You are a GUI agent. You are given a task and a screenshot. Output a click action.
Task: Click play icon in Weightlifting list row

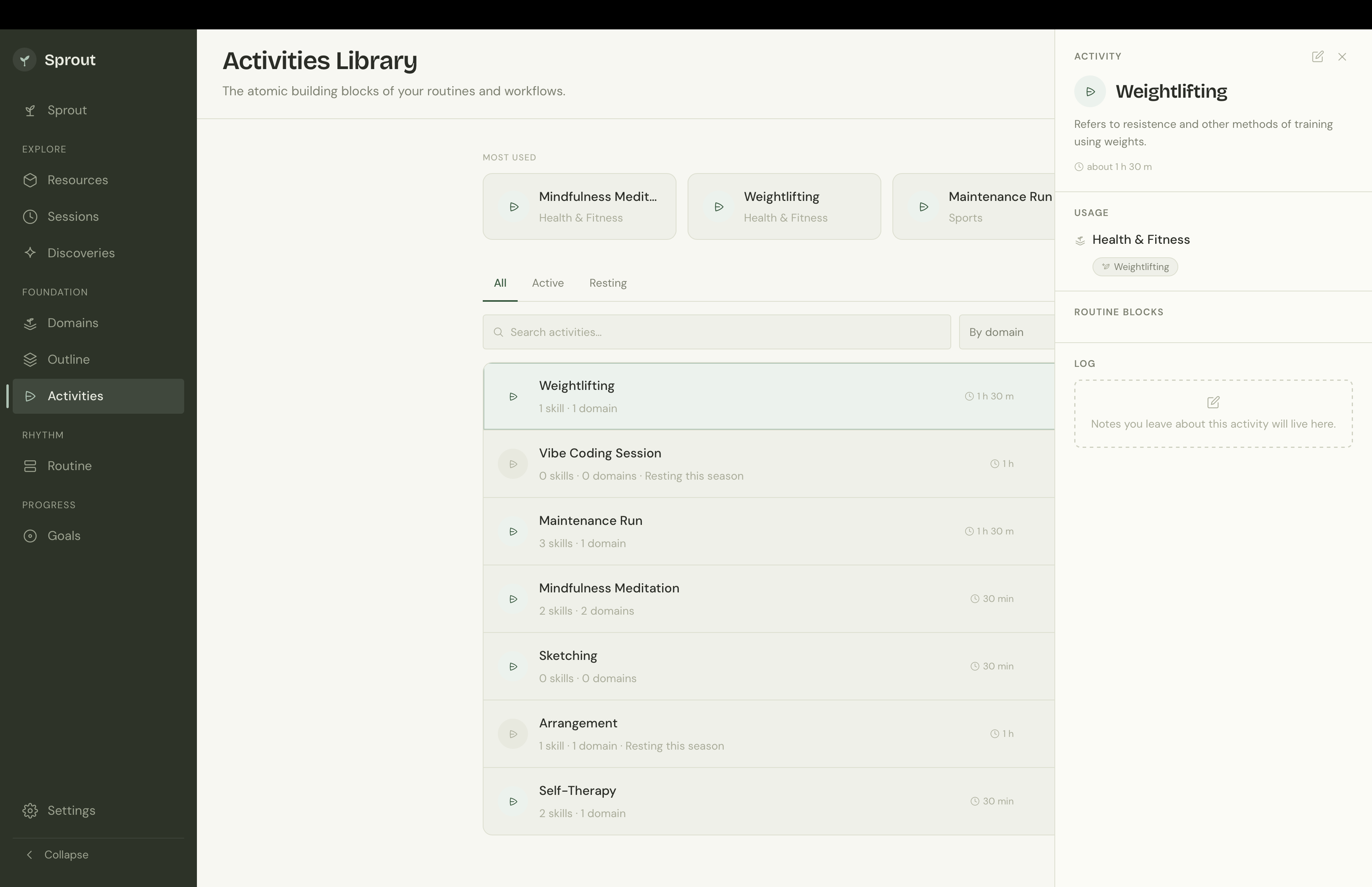coord(513,397)
